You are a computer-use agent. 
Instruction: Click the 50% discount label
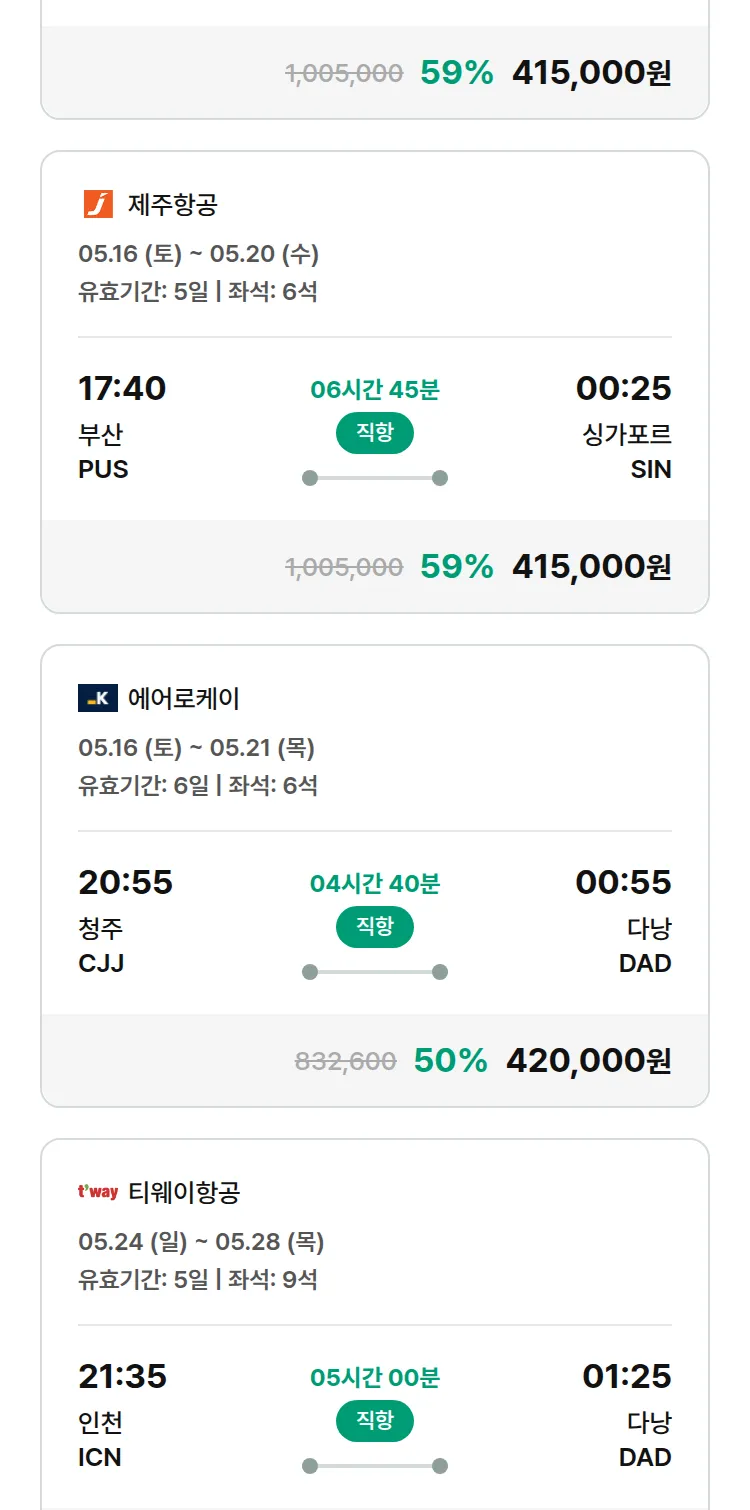(450, 1060)
